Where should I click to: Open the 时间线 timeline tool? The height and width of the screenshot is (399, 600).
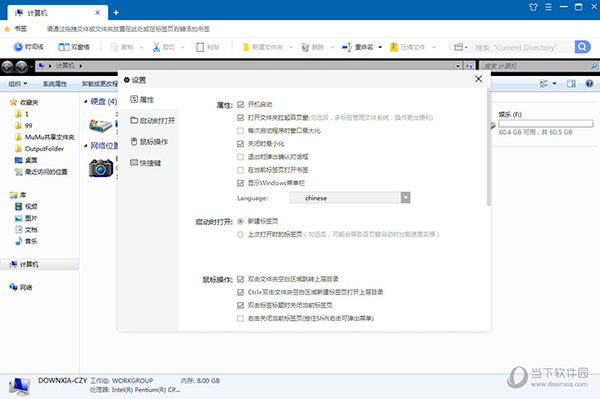point(28,47)
